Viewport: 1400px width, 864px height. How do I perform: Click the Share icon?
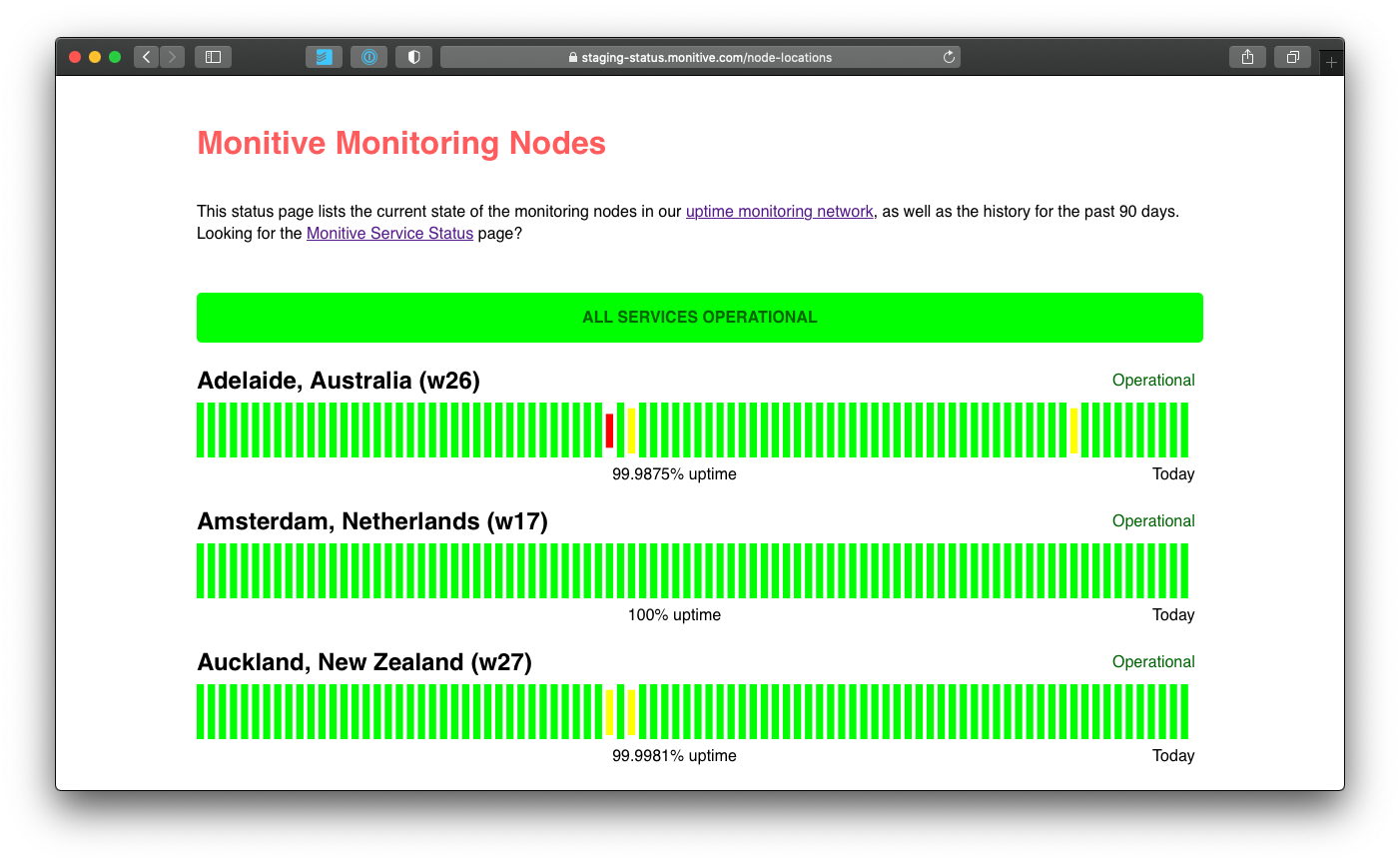[x=1247, y=57]
